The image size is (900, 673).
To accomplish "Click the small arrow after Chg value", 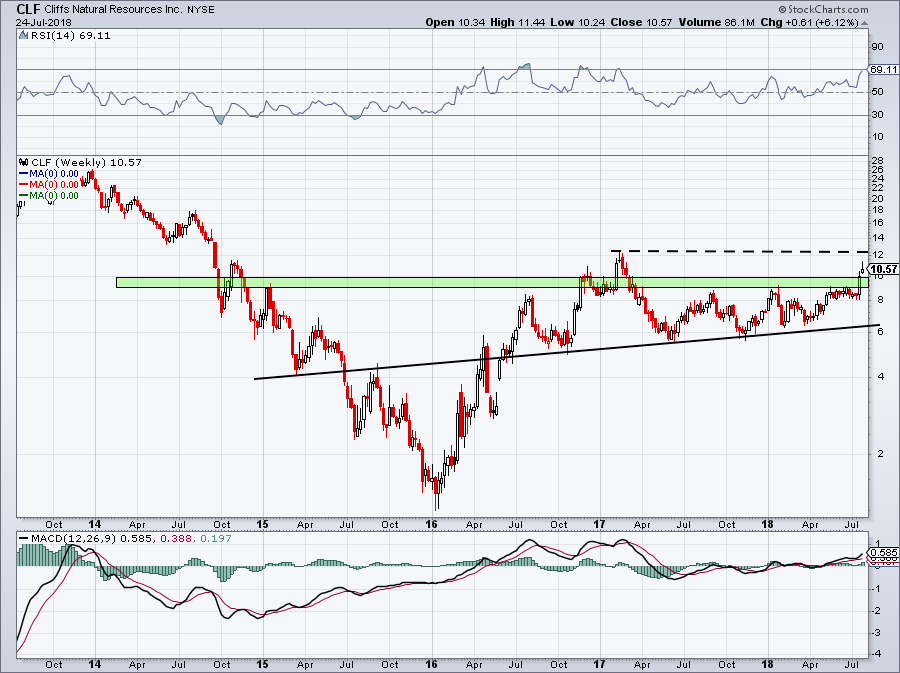I will 865,24.
